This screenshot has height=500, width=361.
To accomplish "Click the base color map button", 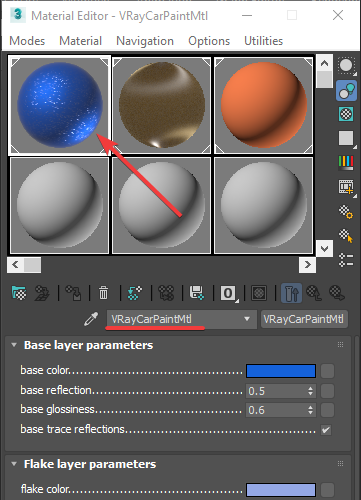I will [x=327, y=371].
